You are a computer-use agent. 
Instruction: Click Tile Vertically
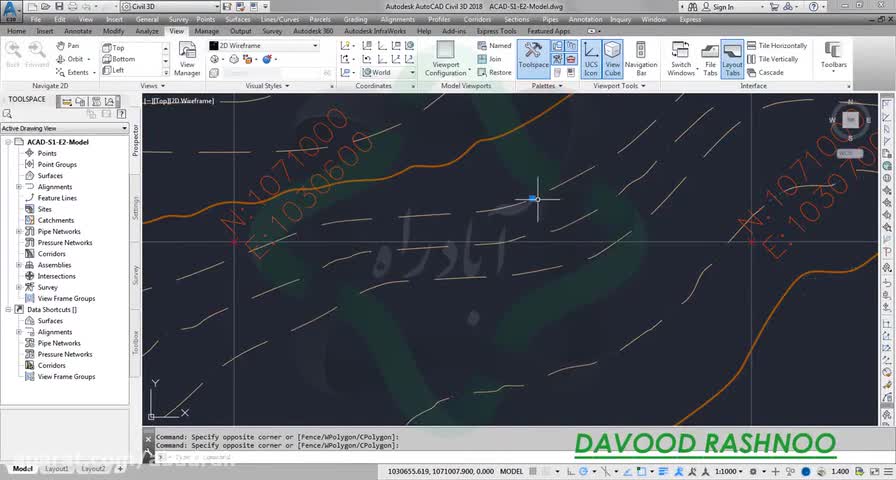click(x=772, y=59)
